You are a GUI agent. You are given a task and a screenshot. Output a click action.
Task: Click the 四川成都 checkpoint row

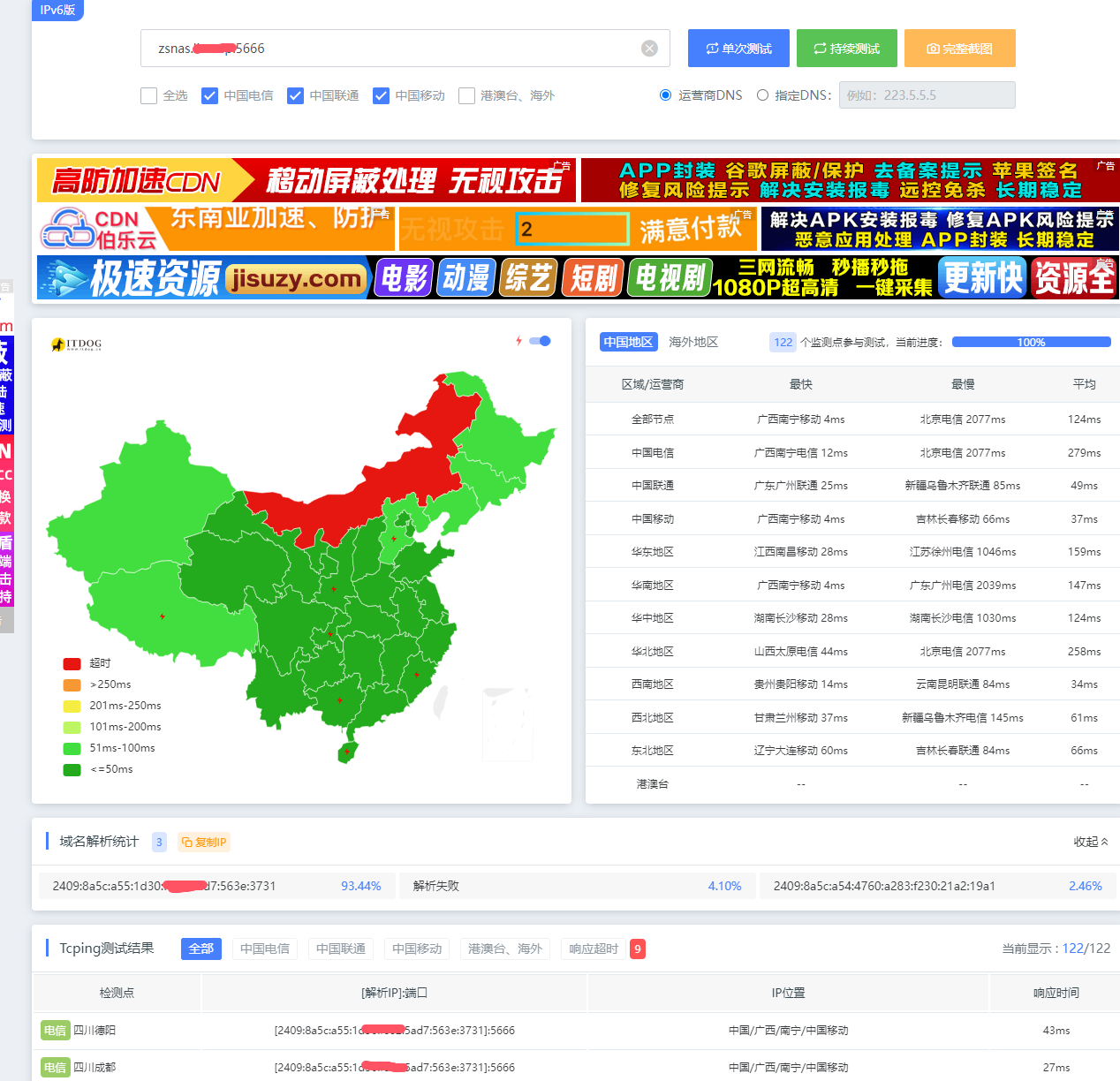pos(577,1068)
